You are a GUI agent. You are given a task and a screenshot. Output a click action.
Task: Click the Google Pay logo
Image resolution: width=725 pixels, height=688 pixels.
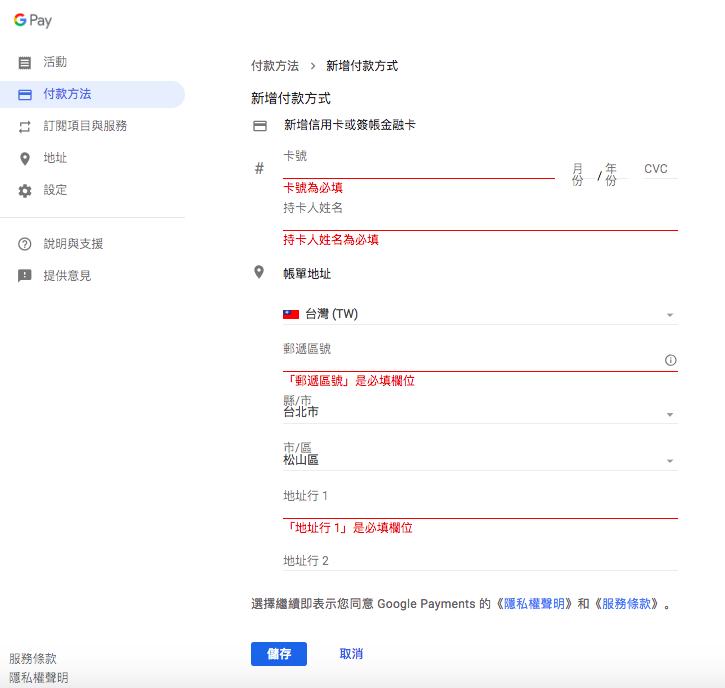tap(33, 20)
